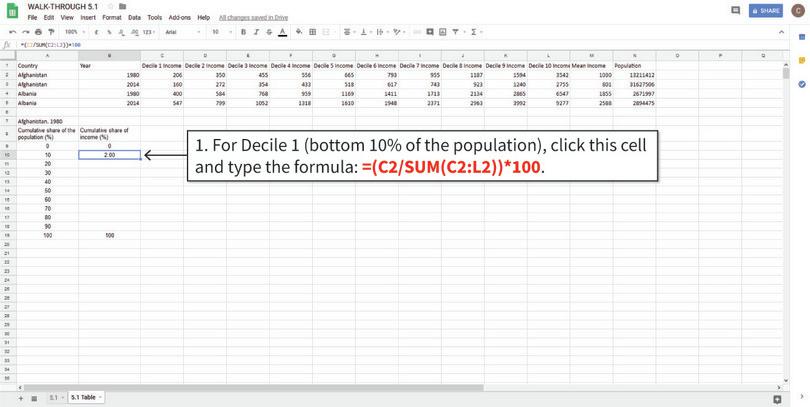Activate the paint format tool
This screenshot has width=810, height=407.
(51, 32)
